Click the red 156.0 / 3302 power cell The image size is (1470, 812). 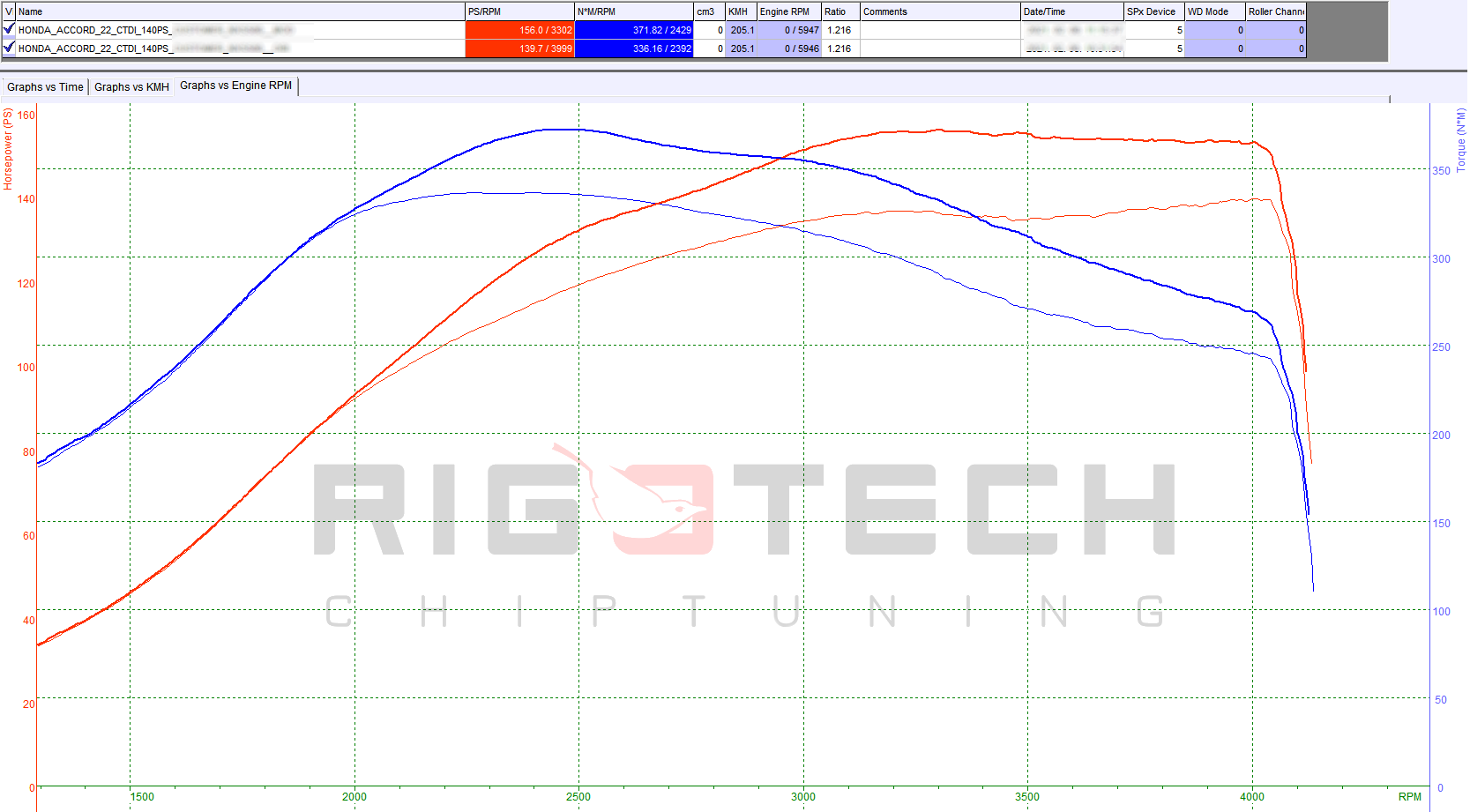point(519,30)
